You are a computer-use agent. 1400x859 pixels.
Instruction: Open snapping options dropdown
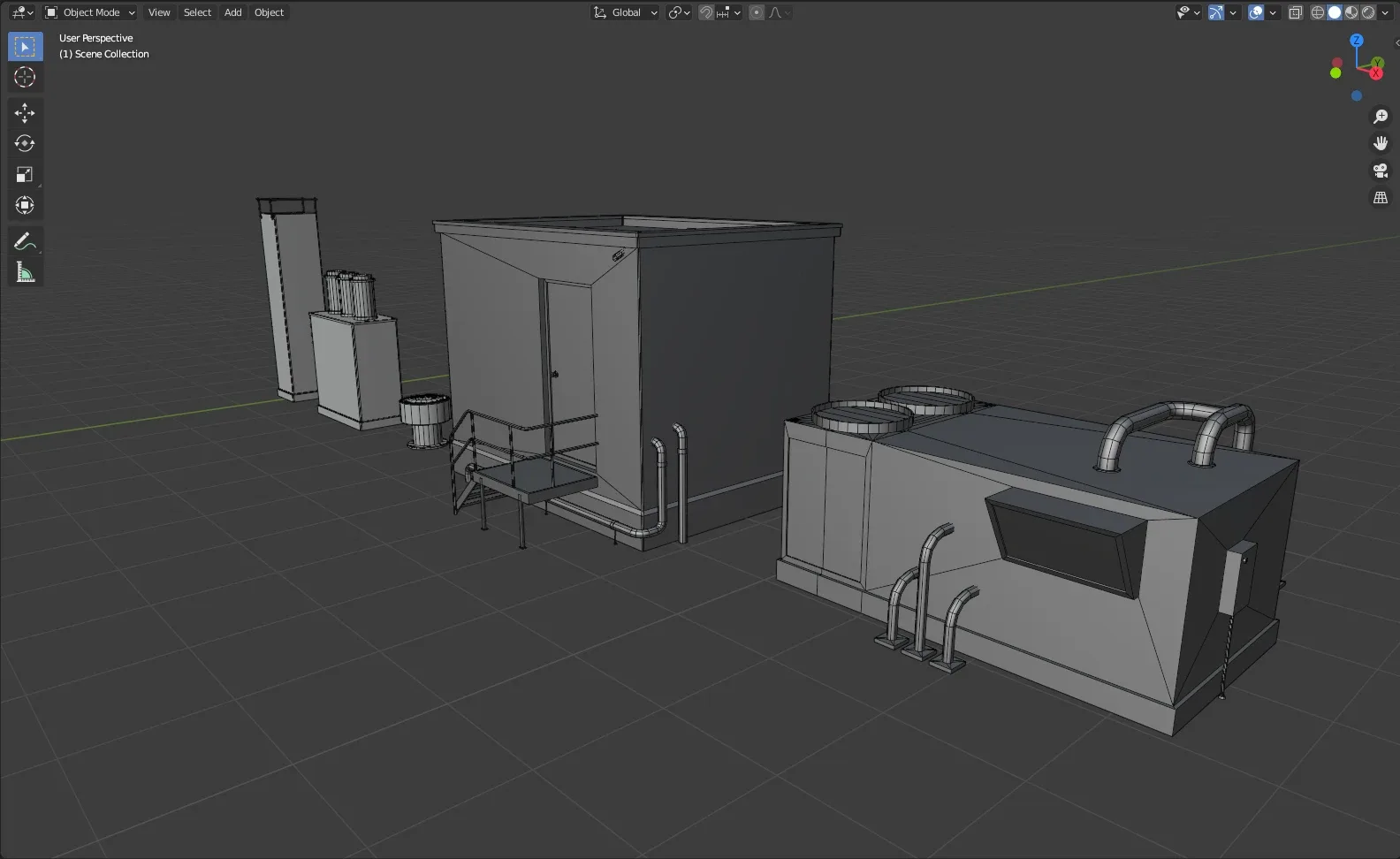729,12
